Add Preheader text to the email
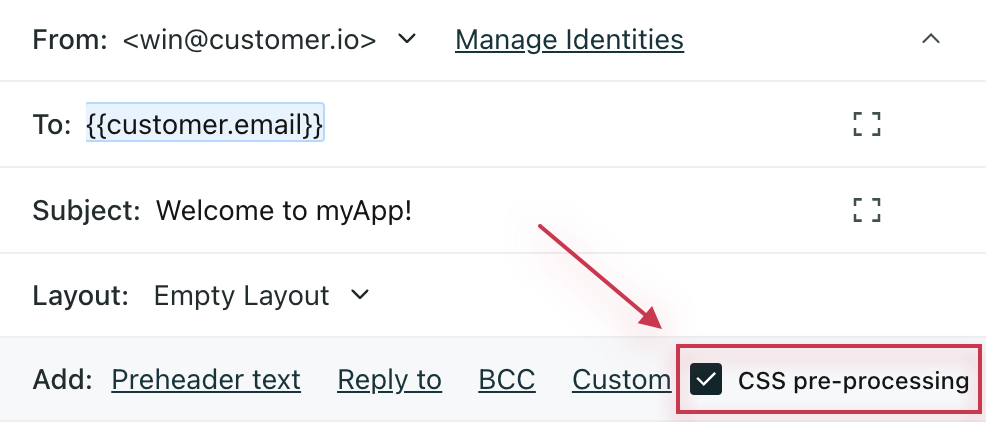Screen dimensions: 986x422 click(x=206, y=380)
